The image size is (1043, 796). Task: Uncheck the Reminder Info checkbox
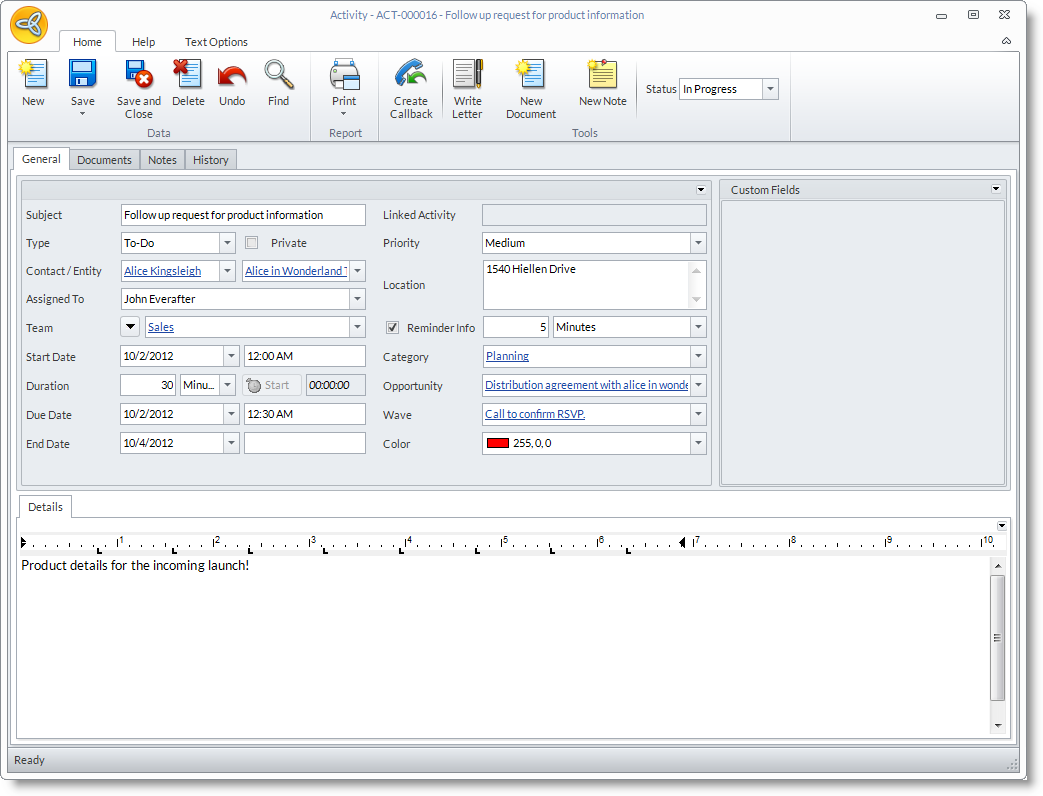tap(393, 328)
